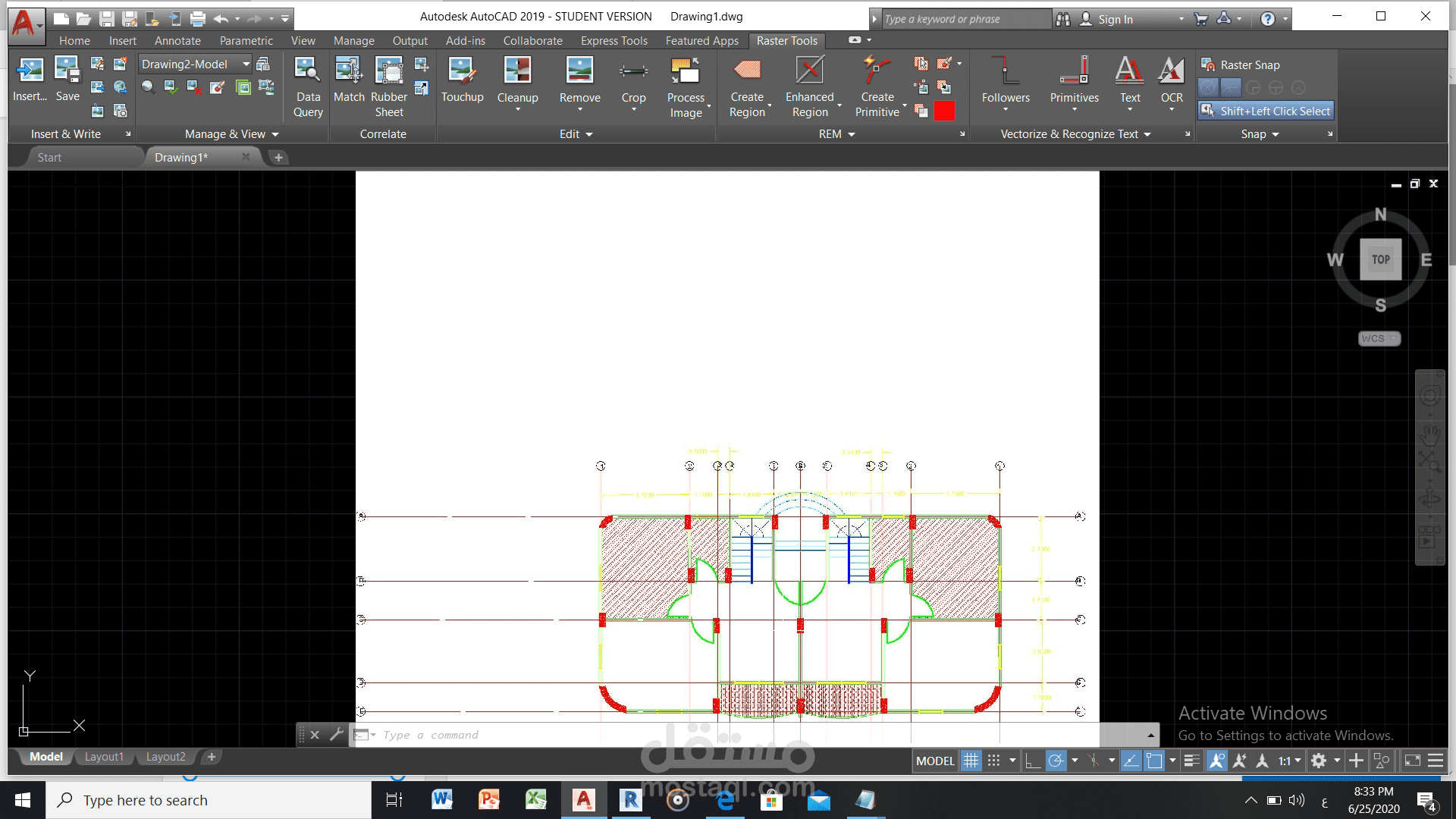Open the Drawing2-Model image dropdown
This screenshot has width=1456, height=819.
point(246,64)
